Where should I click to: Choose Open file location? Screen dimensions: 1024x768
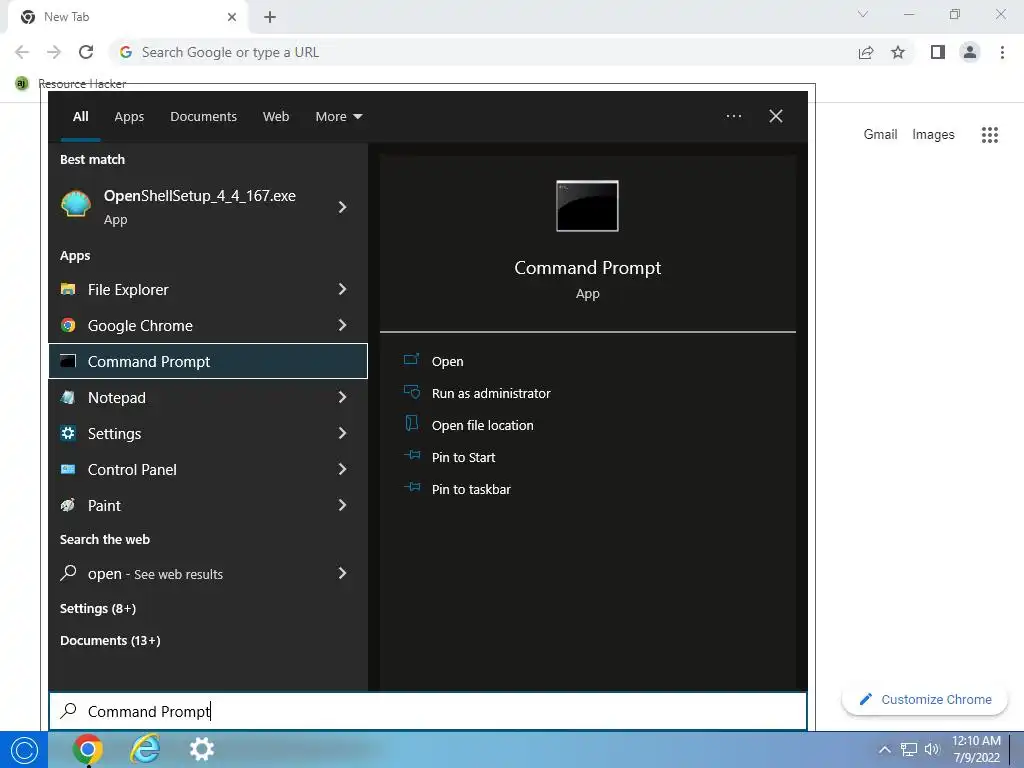pyautogui.click(x=483, y=425)
